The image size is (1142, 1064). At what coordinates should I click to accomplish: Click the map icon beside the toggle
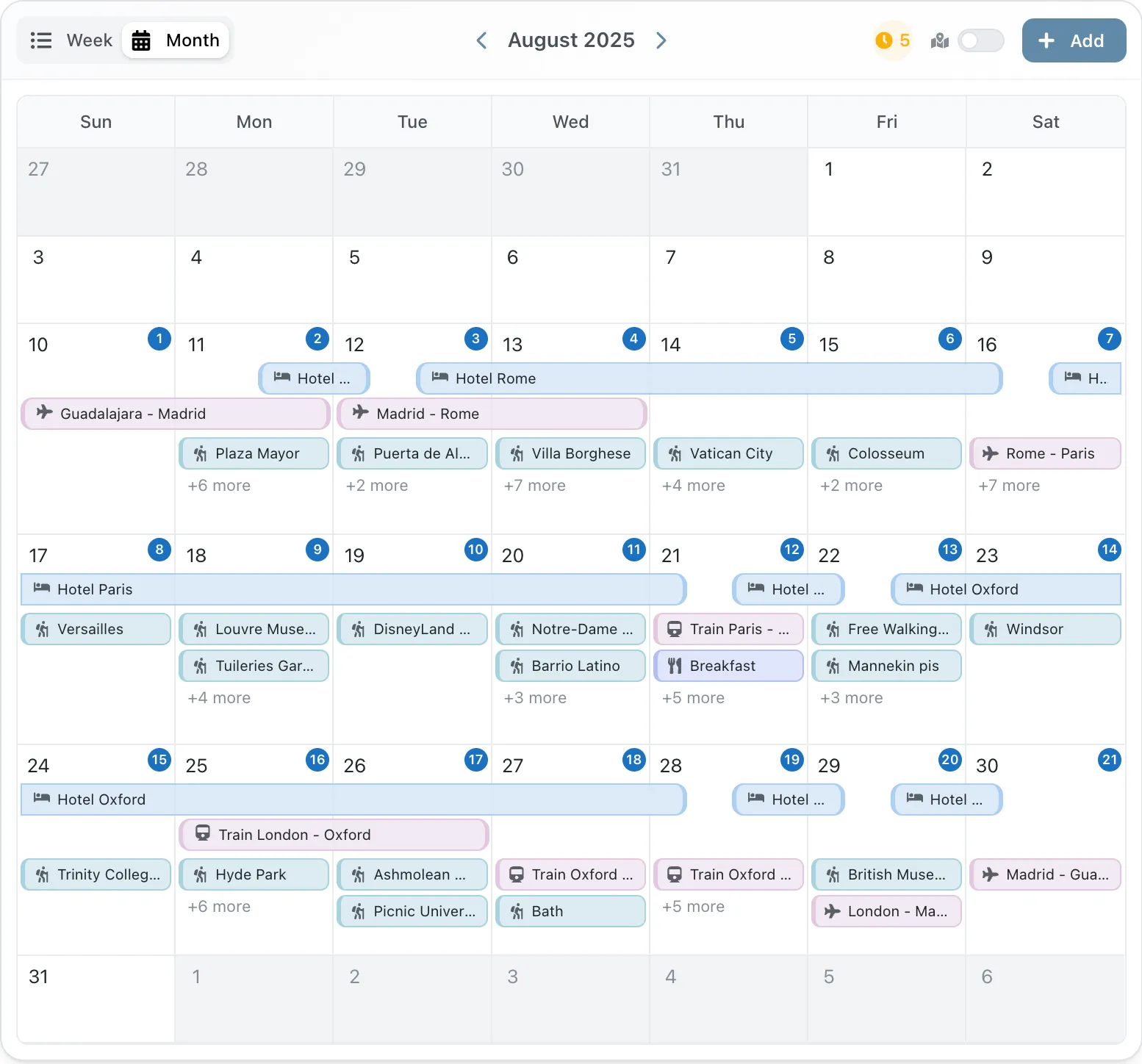[x=939, y=41]
